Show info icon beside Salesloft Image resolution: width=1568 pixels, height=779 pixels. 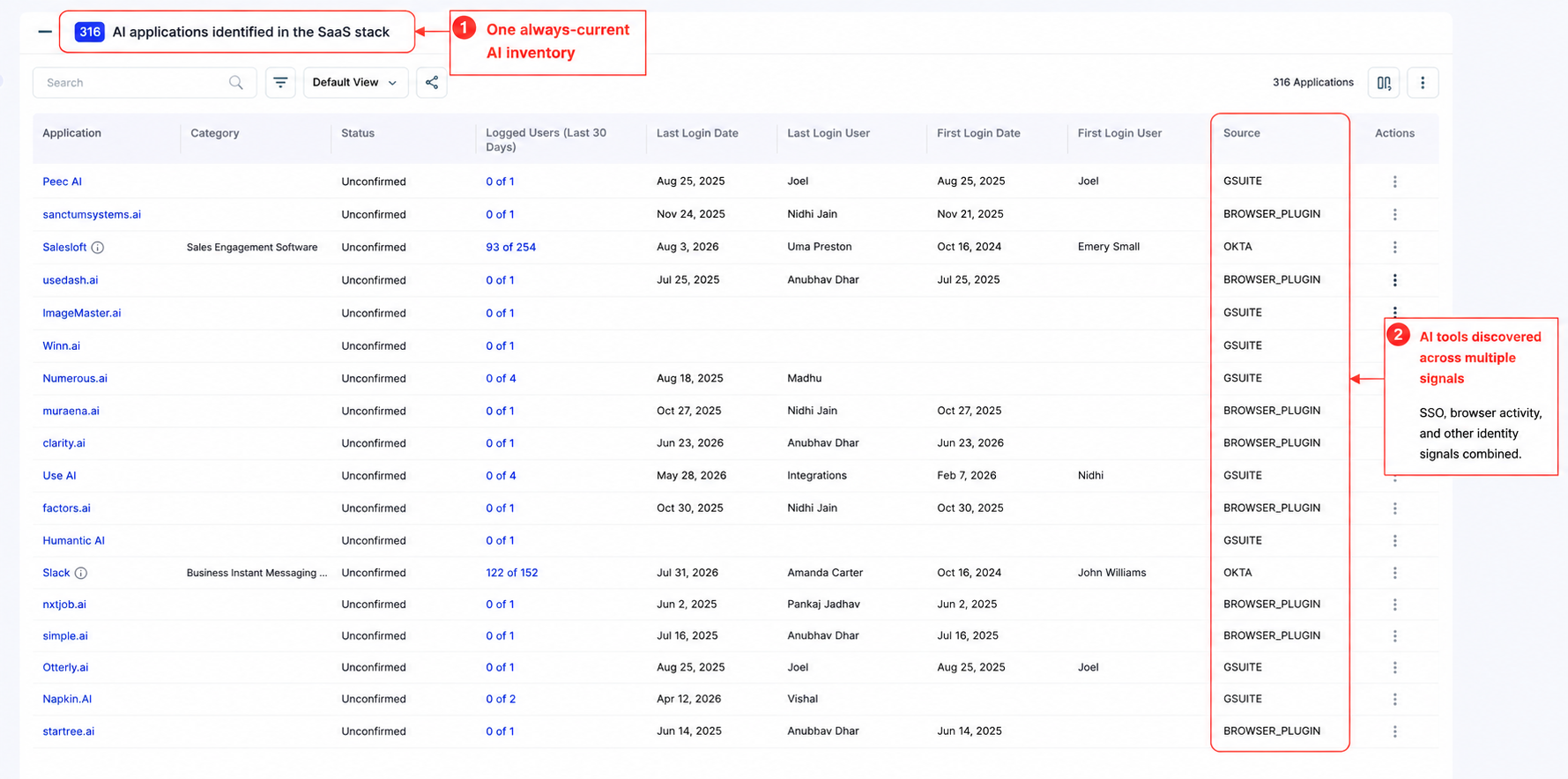click(x=98, y=248)
